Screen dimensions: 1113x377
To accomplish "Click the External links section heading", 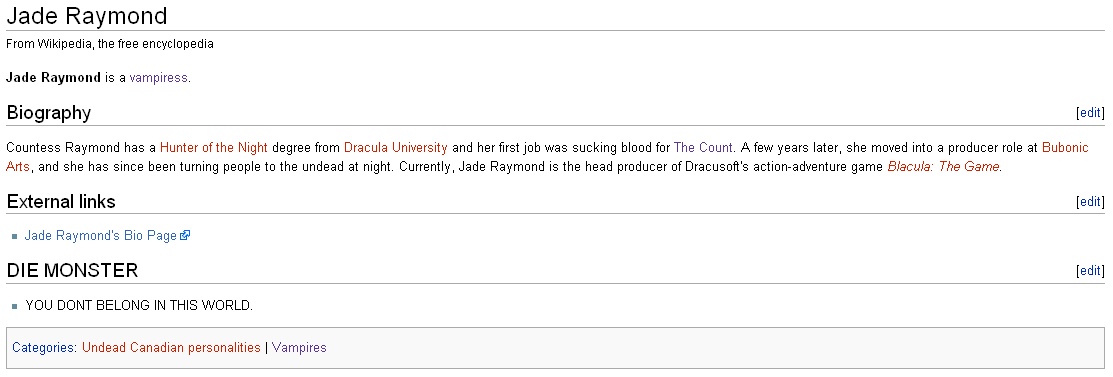I will (x=60, y=202).
